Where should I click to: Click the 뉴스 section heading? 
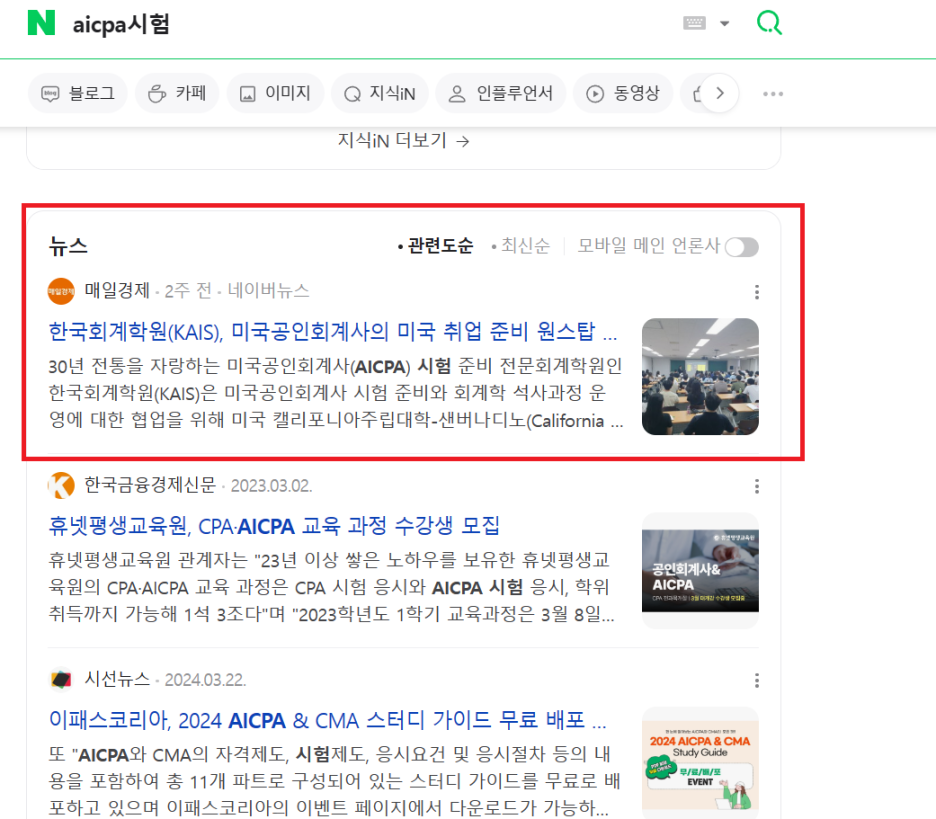click(x=68, y=246)
